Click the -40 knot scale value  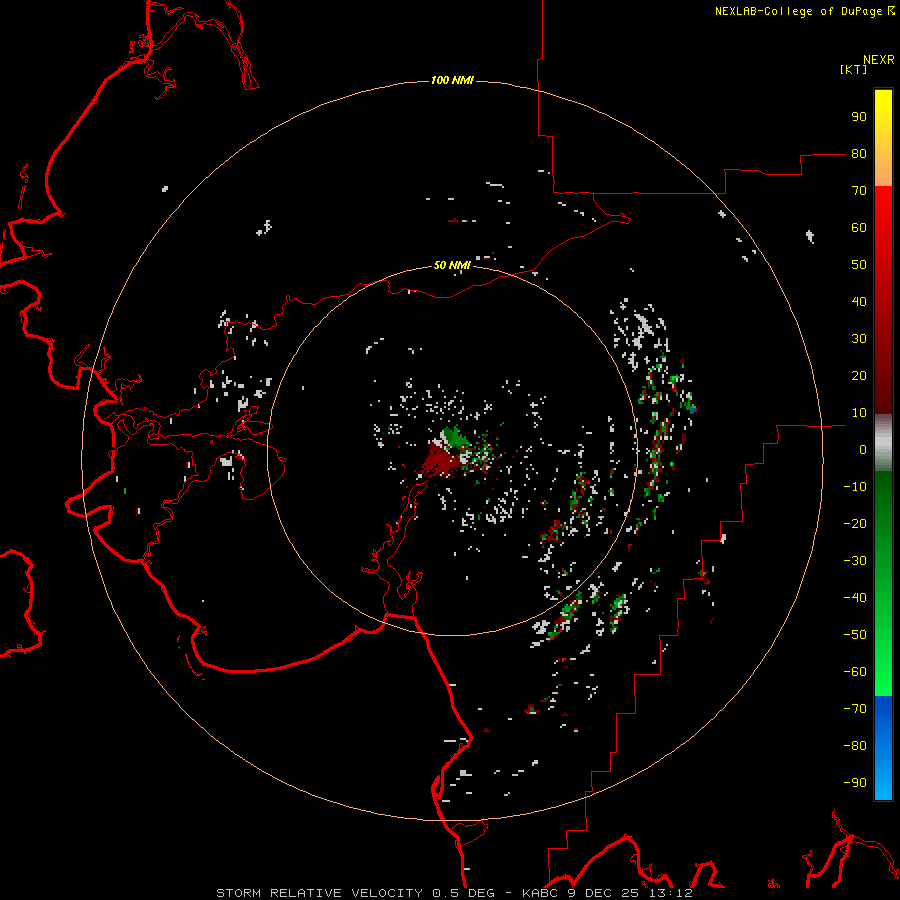pos(855,598)
